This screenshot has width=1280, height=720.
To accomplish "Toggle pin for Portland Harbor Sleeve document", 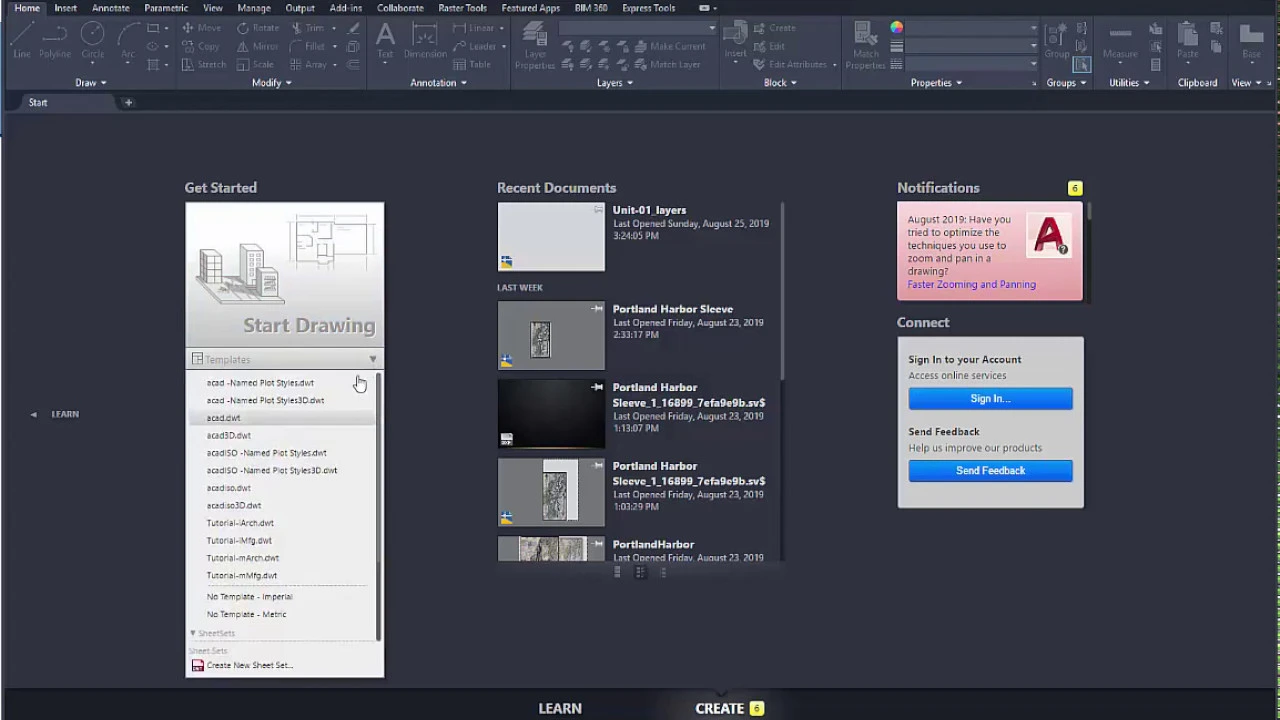I will tap(597, 309).
